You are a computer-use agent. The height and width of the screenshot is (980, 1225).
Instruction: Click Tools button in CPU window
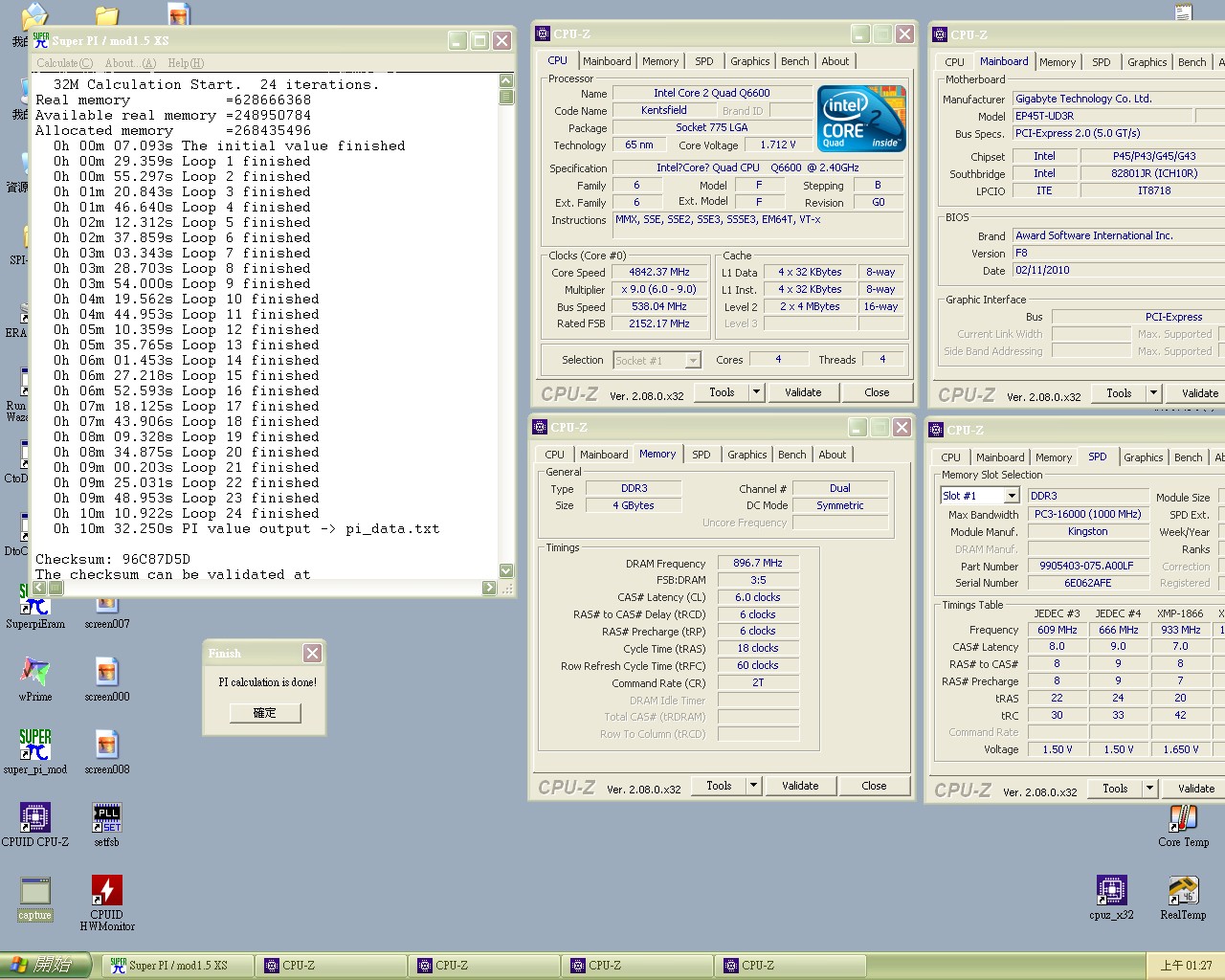(722, 392)
